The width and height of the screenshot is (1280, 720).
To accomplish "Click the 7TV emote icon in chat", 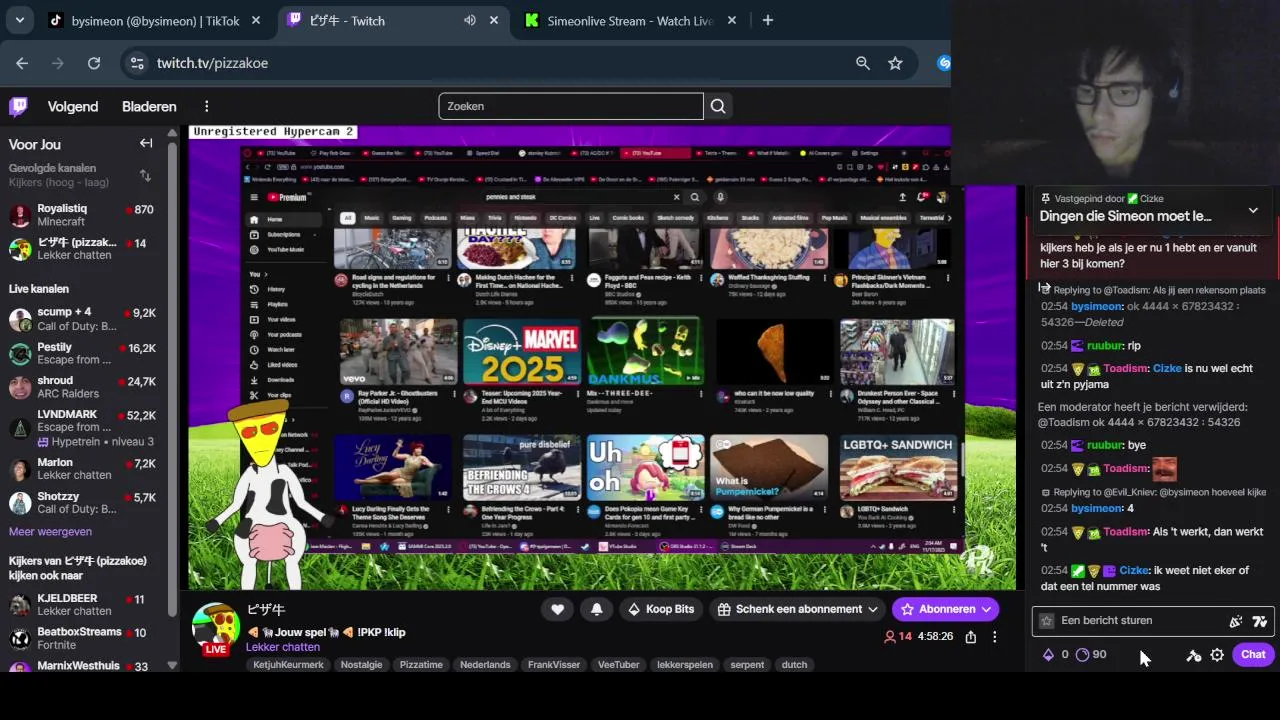I will coord(1260,621).
